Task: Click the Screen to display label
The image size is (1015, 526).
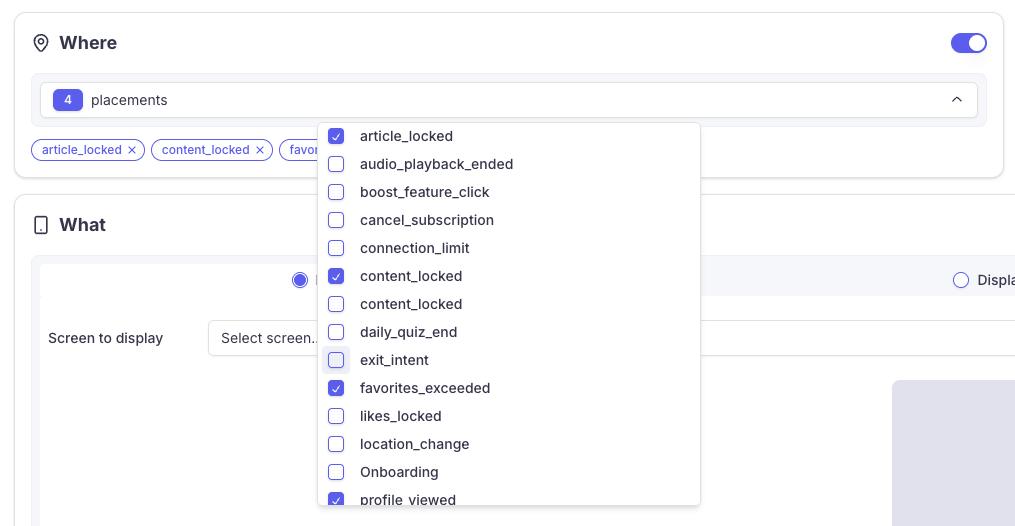Action: (106, 338)
